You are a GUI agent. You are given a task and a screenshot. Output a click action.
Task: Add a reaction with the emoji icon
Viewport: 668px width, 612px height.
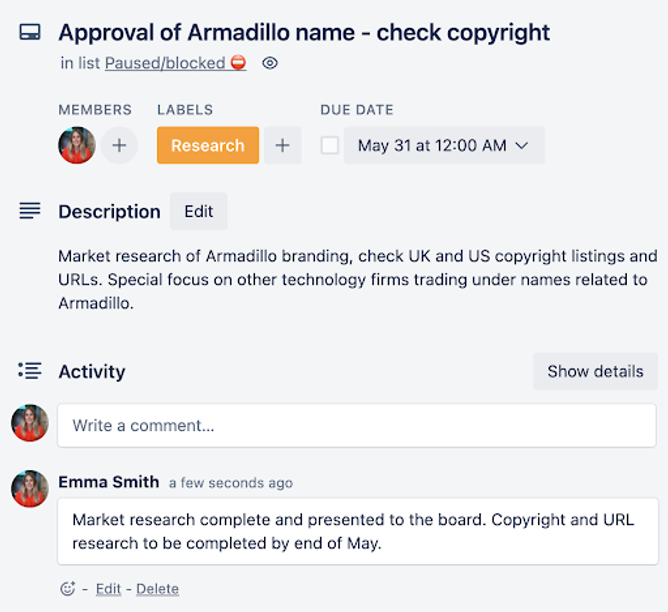tap(68, 589)
